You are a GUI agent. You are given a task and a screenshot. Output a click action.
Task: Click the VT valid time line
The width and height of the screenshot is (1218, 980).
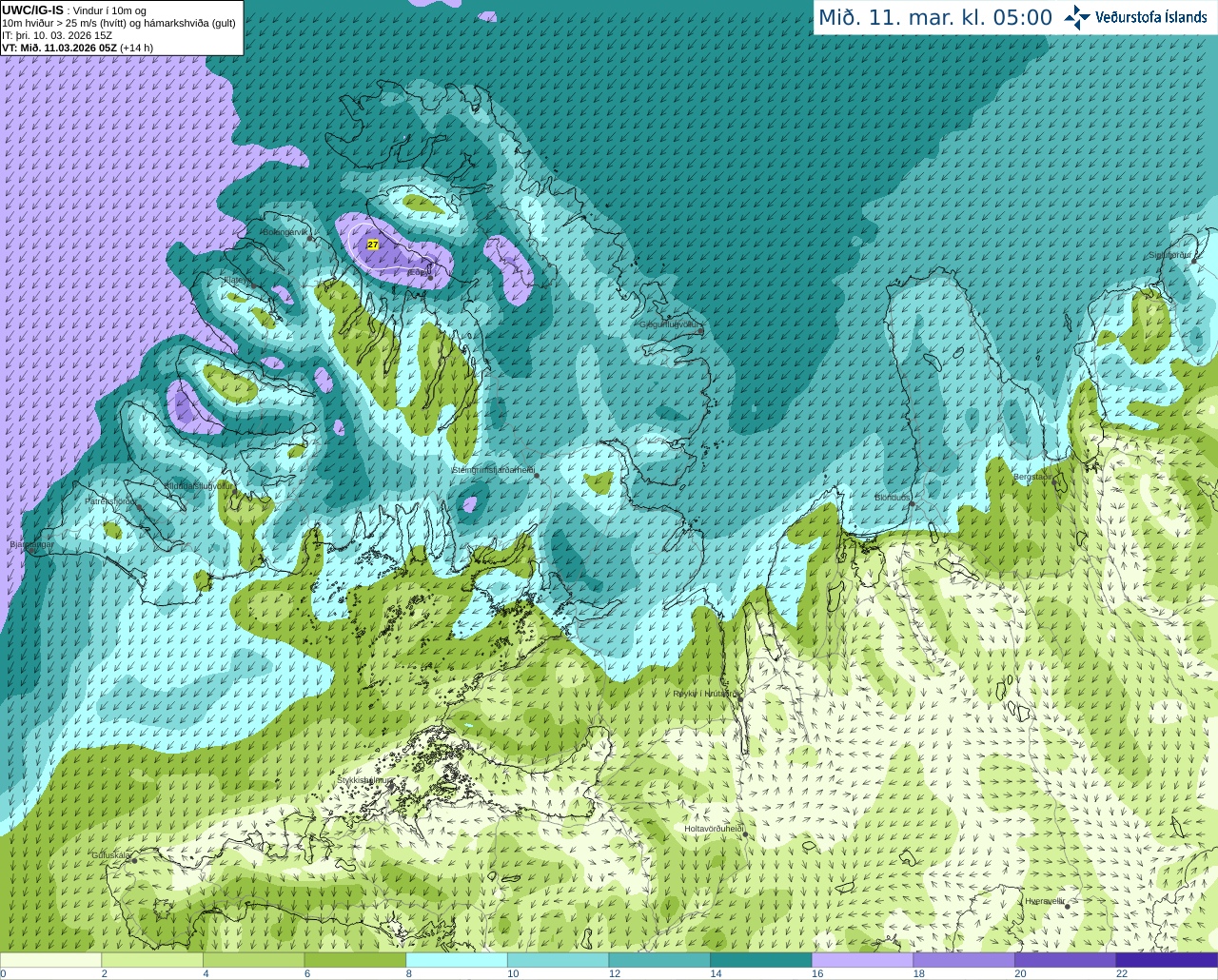point(78,48)
